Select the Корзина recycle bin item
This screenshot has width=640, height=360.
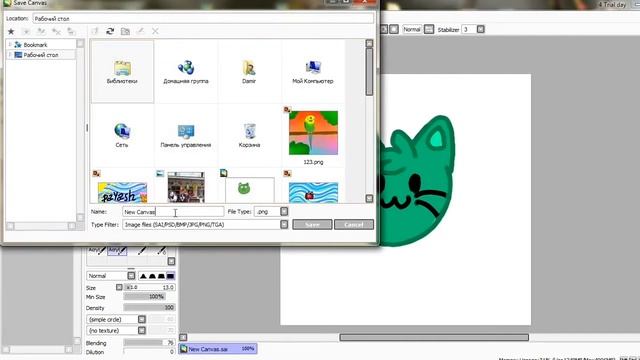pyautogui.click(x=249, y=136)
